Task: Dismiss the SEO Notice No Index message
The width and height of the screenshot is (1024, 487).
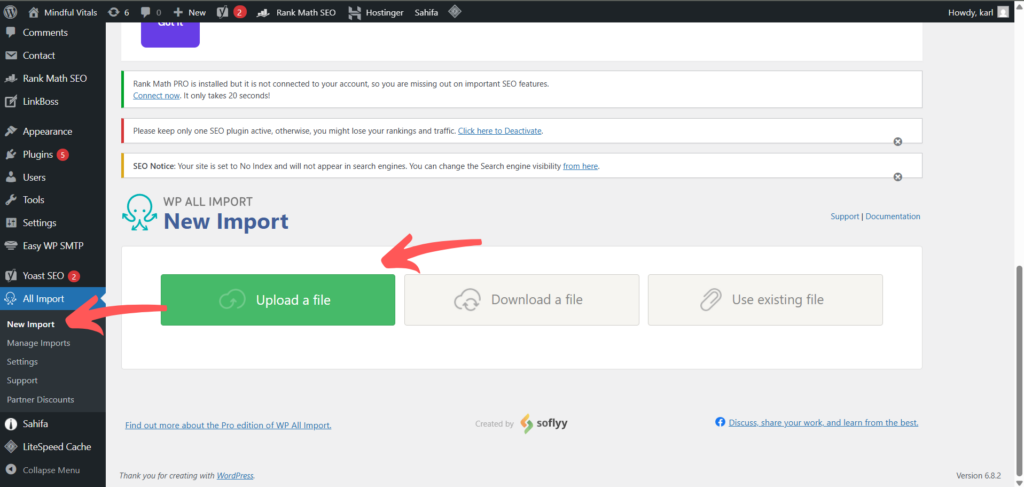Action: coord(897,177)
